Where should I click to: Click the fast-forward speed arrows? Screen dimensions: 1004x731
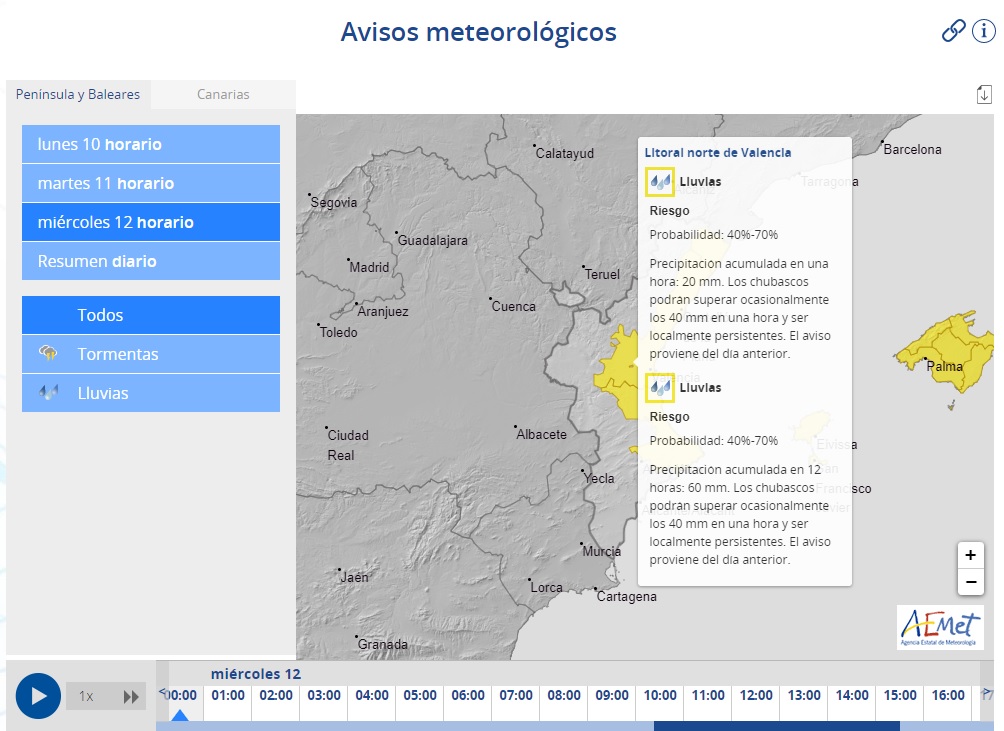(131, 697)
